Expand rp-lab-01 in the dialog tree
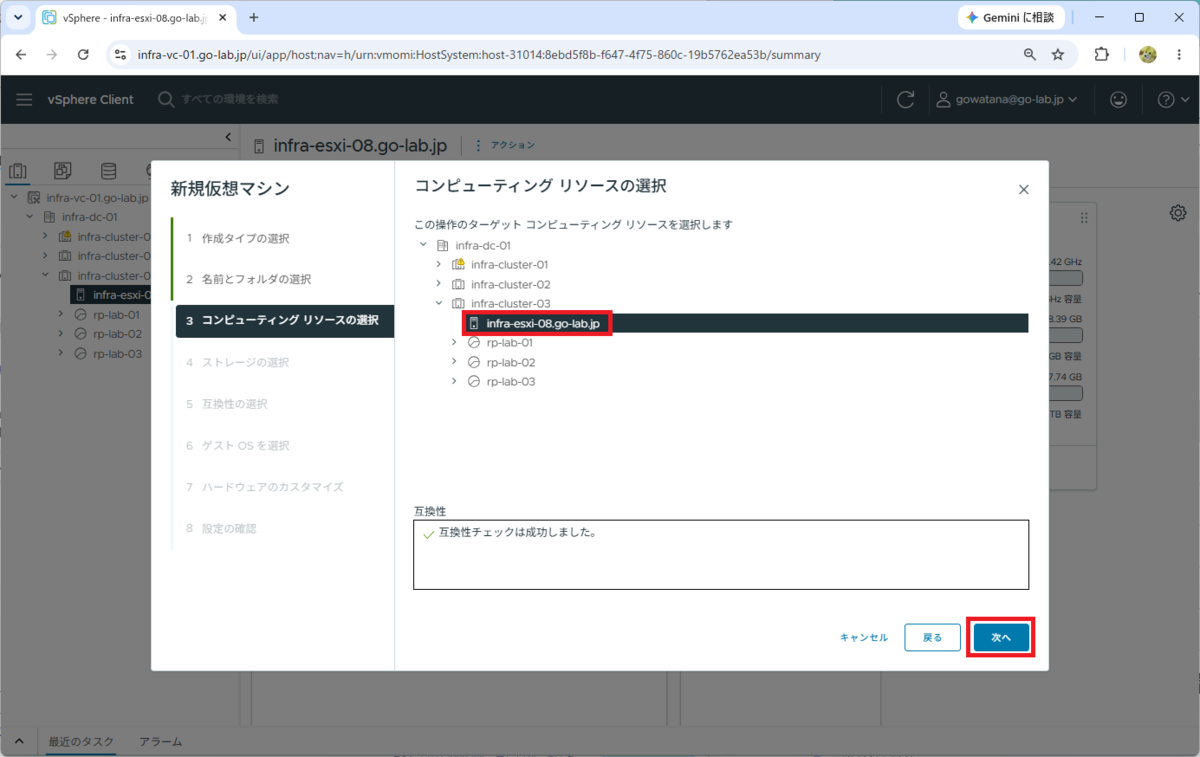 click(454, 342)
